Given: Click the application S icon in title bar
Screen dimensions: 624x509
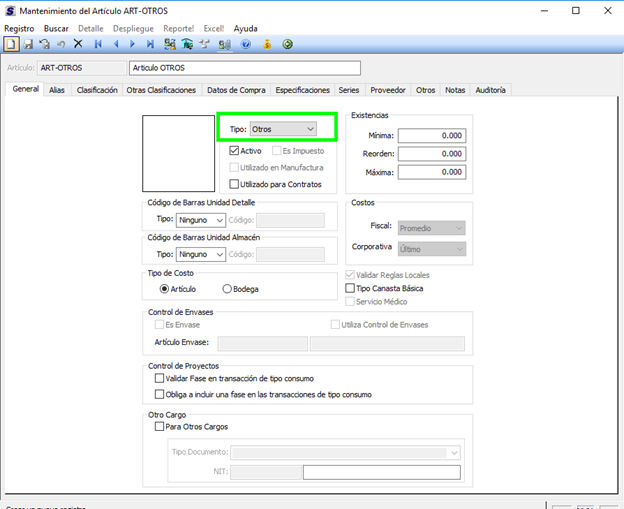Looking at the screenshot, I should click(x=10, y=11).
